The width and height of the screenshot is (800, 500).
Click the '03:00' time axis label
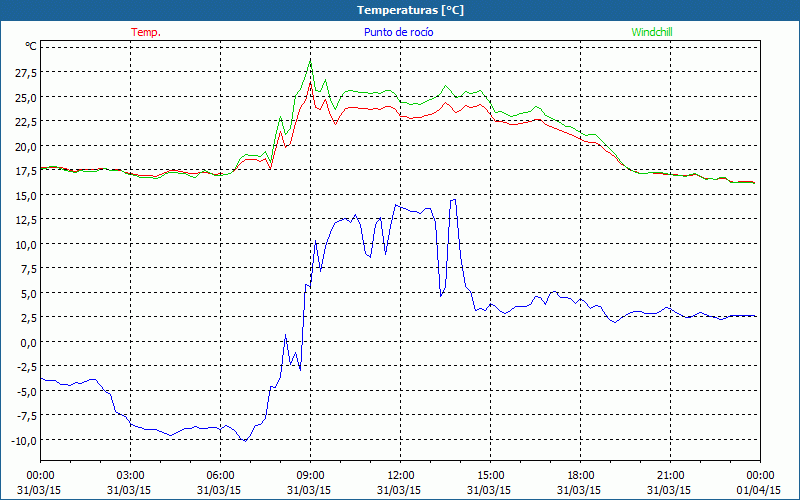click(130, 476)
